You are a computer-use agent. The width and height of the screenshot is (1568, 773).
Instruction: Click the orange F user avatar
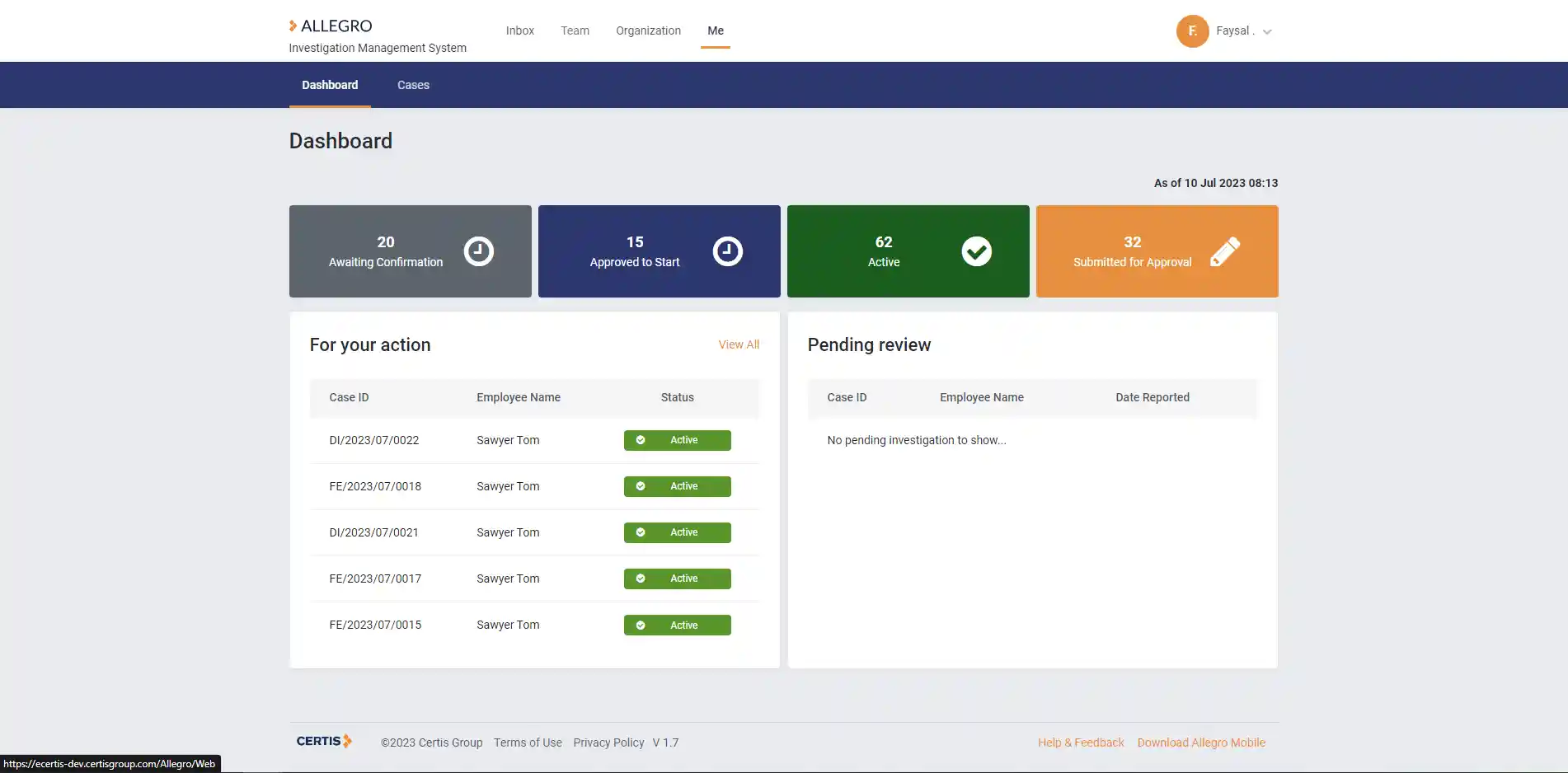coord(1192,31)
